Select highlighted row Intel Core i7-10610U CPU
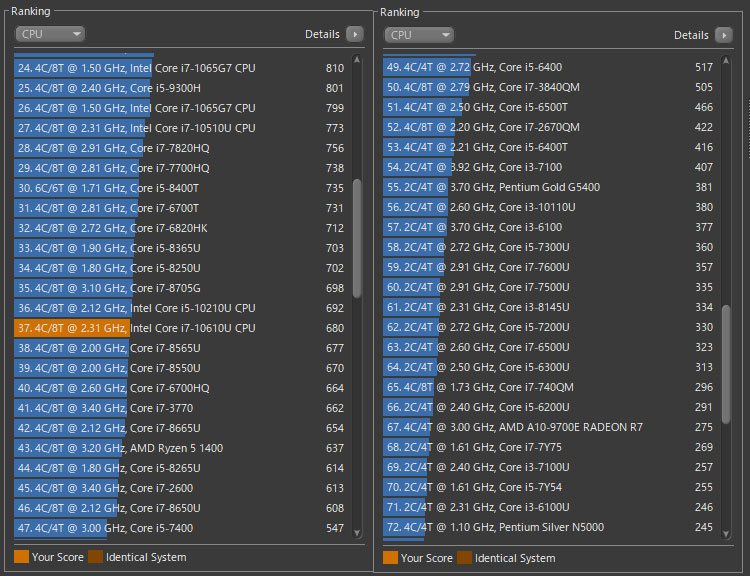Image resolution: width=750 pixels, height=576 pixels. [x=181, y=328]
